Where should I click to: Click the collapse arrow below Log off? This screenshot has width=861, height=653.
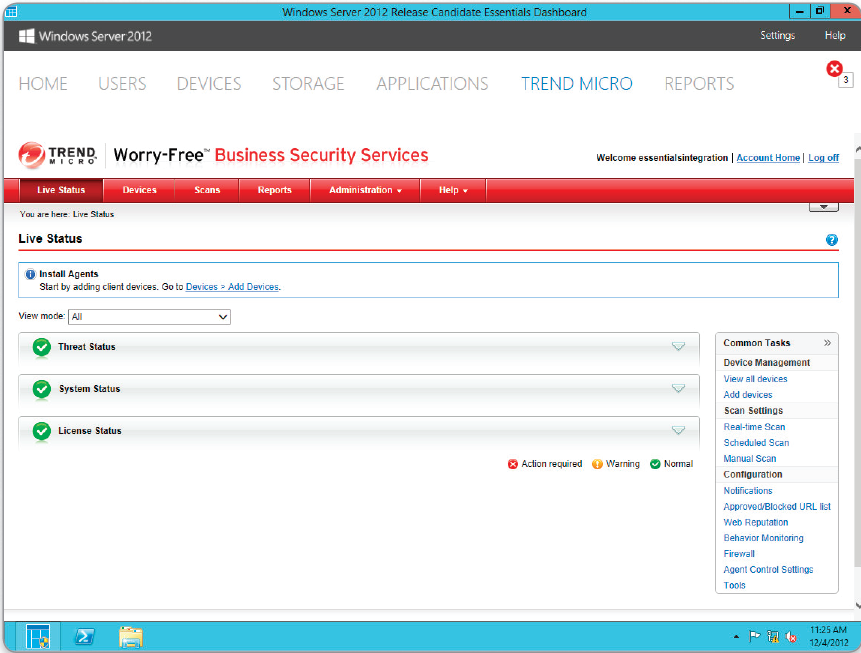pyautogui.click(x=824, y=207)
